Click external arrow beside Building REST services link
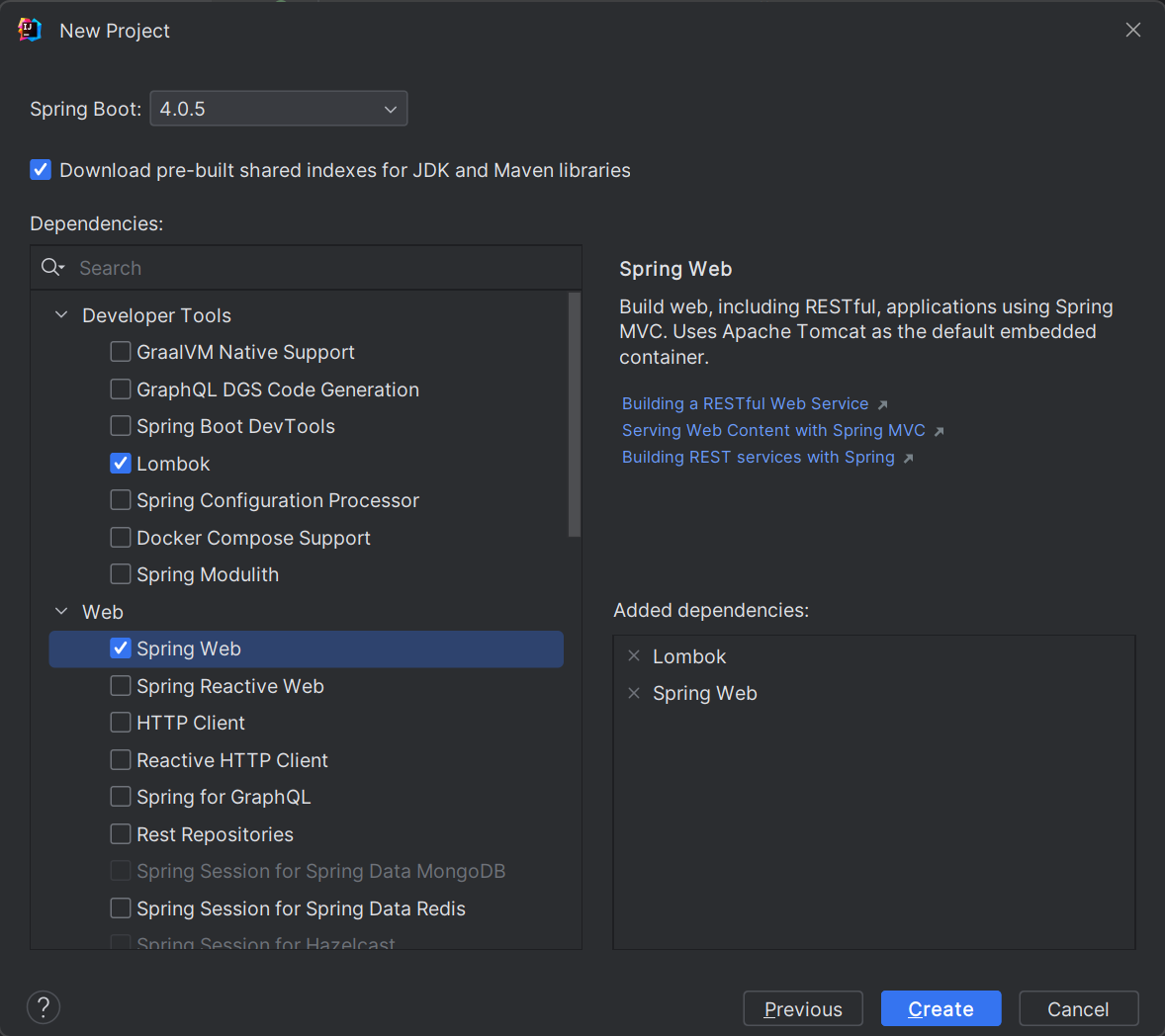 908,458
